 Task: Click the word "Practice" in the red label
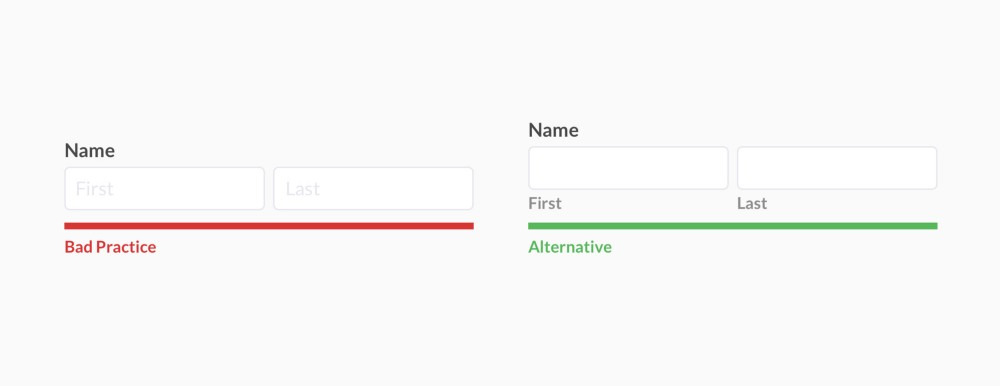click(126, 247)
